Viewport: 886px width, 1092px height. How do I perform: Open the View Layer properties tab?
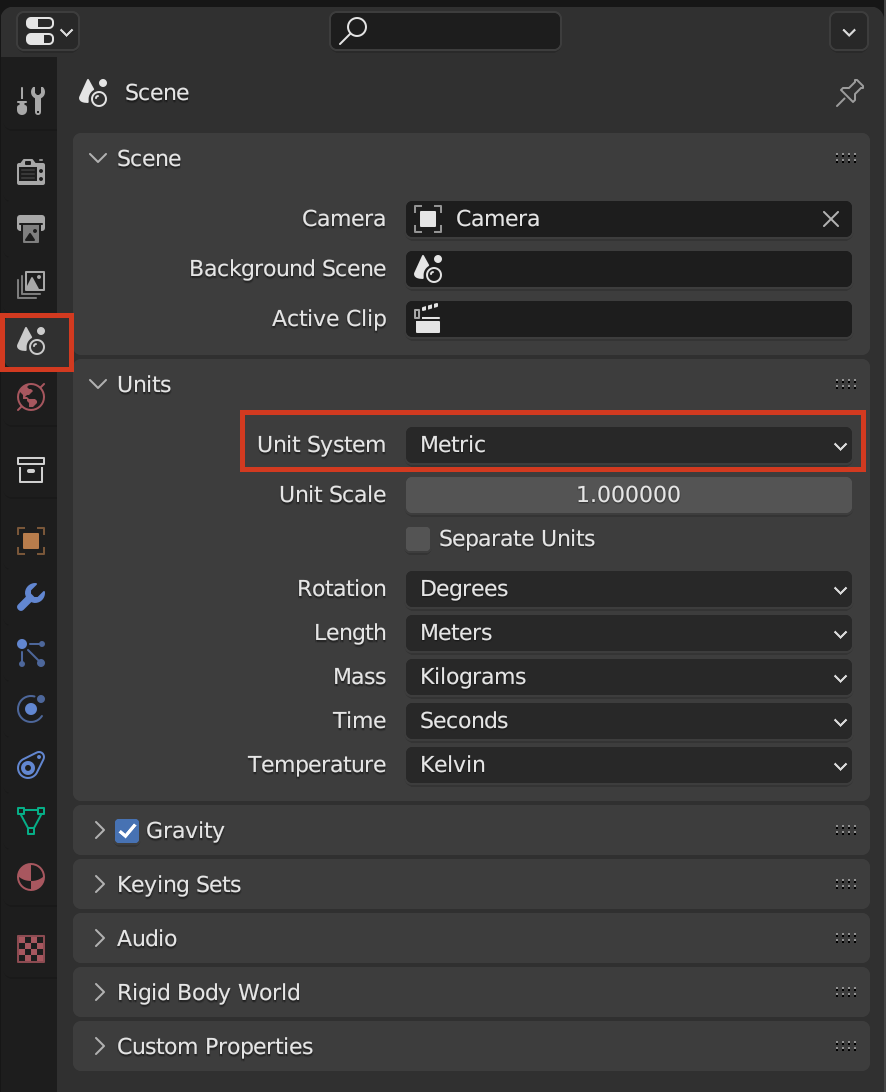pos(31,285)
